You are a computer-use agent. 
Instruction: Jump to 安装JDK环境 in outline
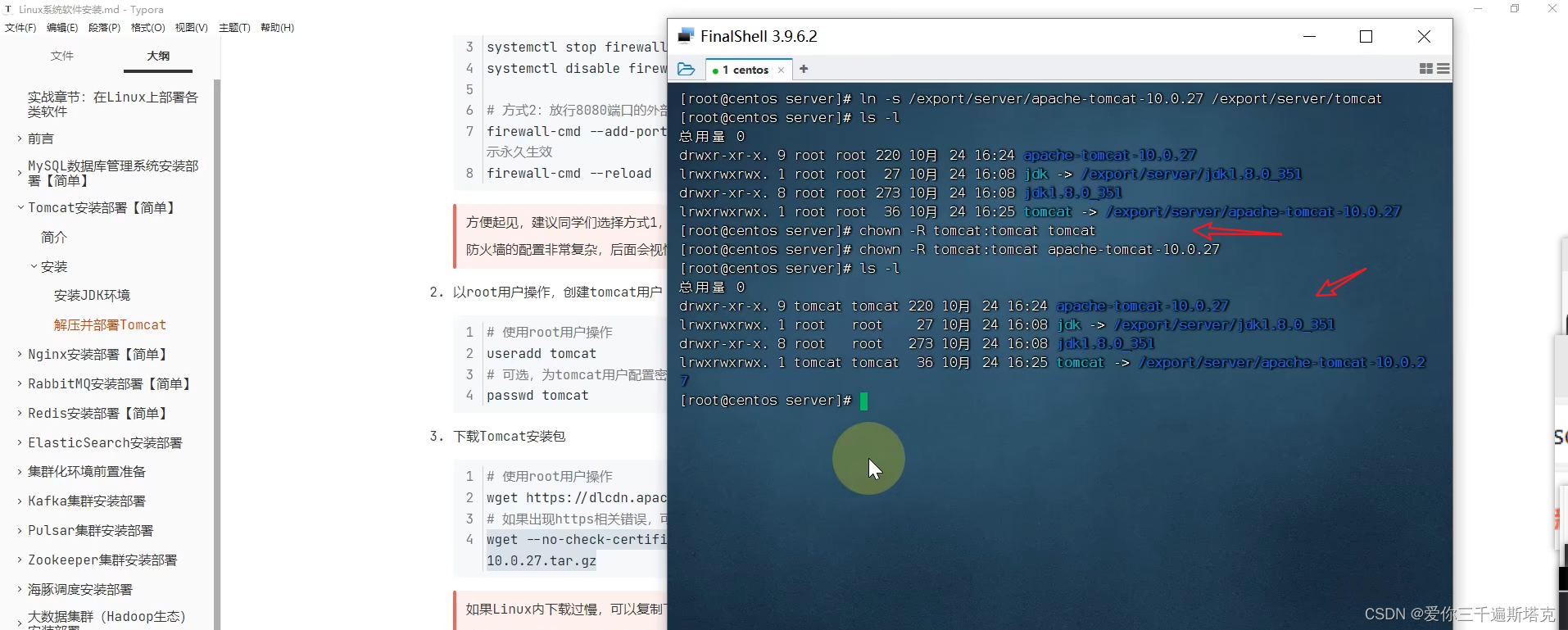coord(92,296)
